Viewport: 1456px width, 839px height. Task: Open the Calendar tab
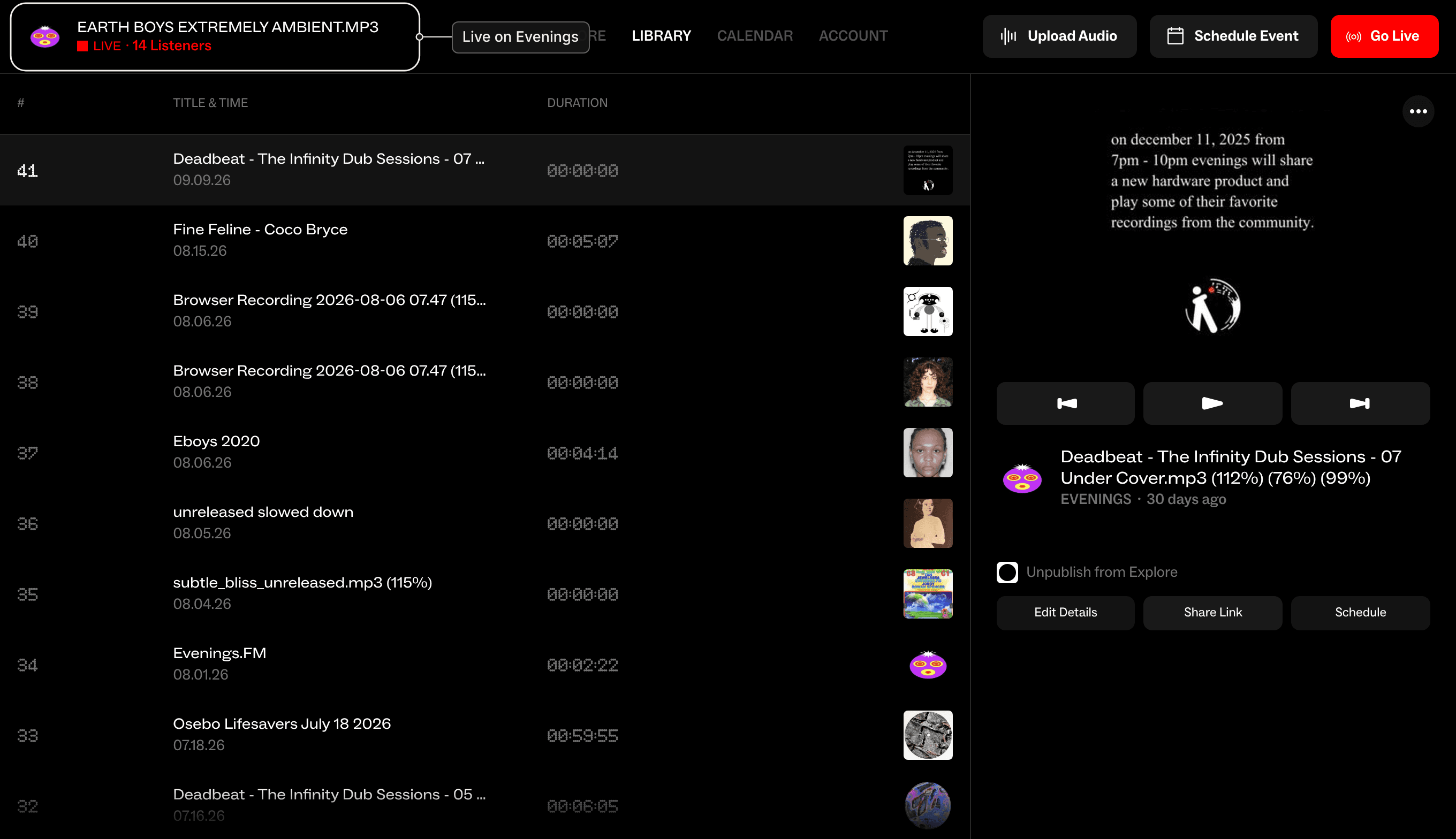click(x=755, y=36)
